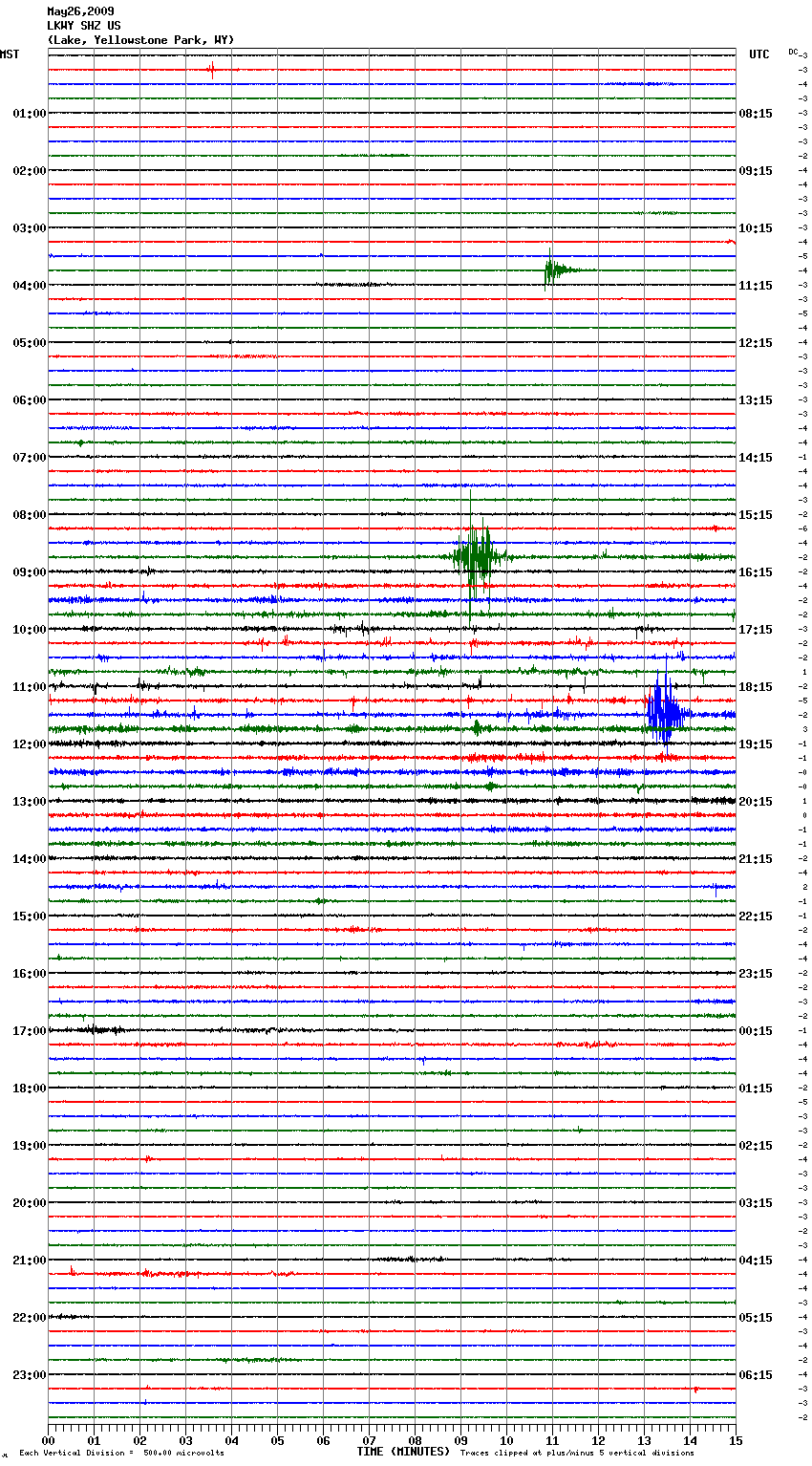812x1466 pixels.
Task: Click the UTC time label "20:15"
Action: click(756, 802)
